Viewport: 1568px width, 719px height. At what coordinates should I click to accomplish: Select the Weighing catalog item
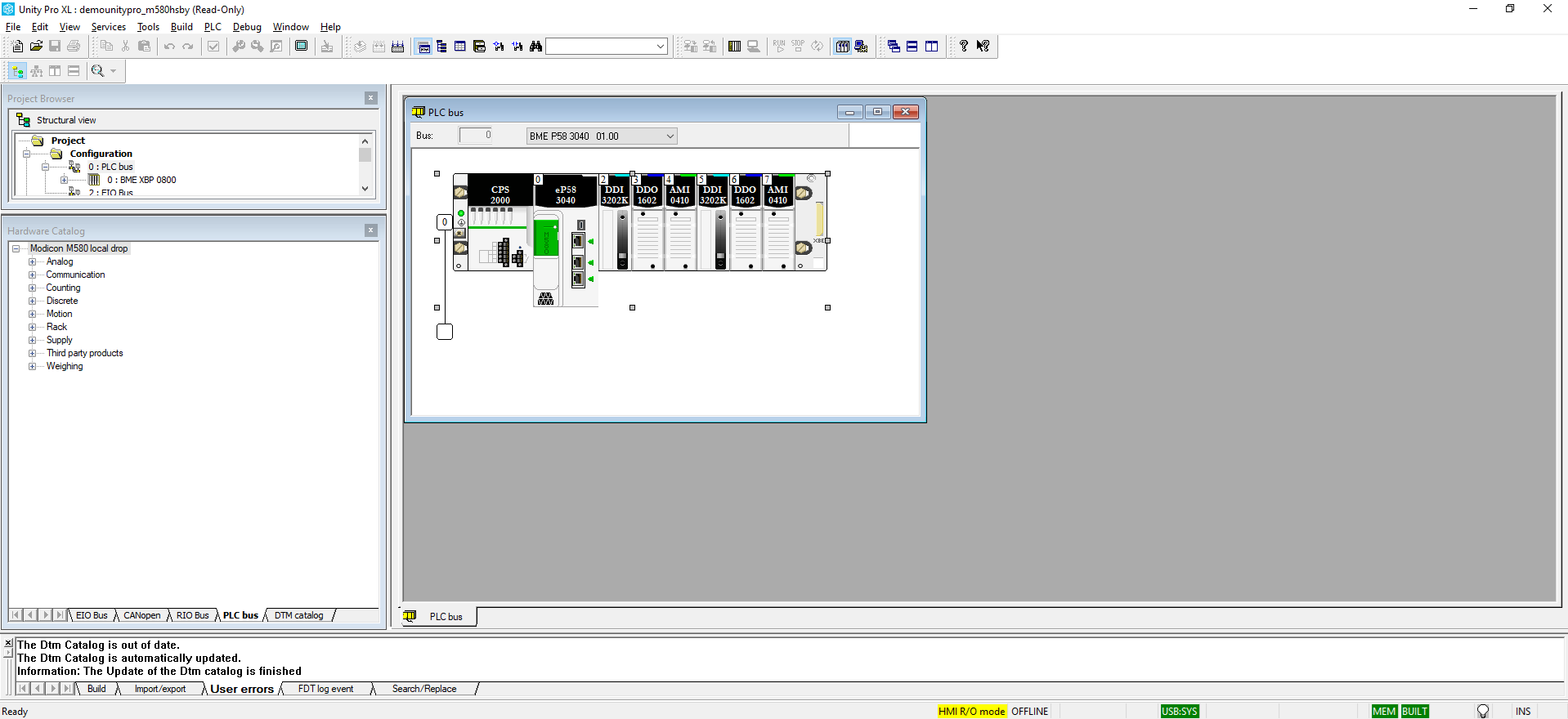(x=65, y=366)
